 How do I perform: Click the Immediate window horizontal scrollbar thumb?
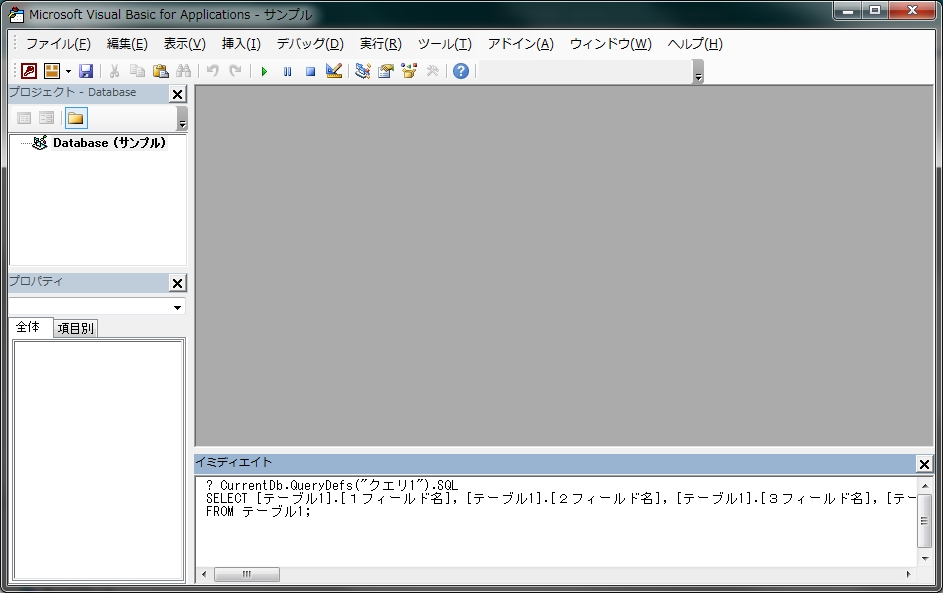click(246, 574)
